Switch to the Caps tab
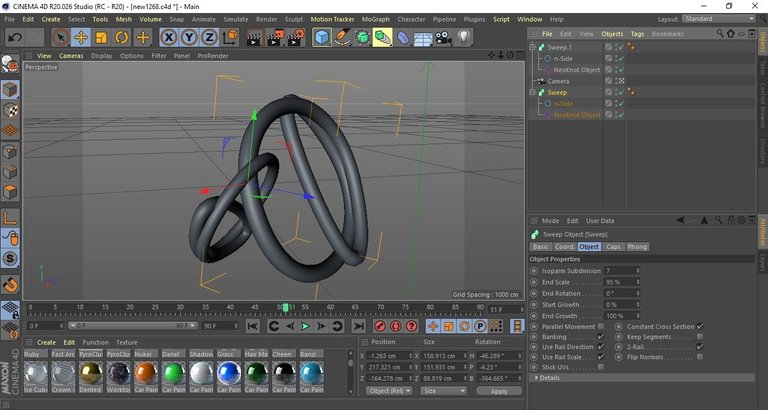 pyautogui.click(x=613, y=247)
